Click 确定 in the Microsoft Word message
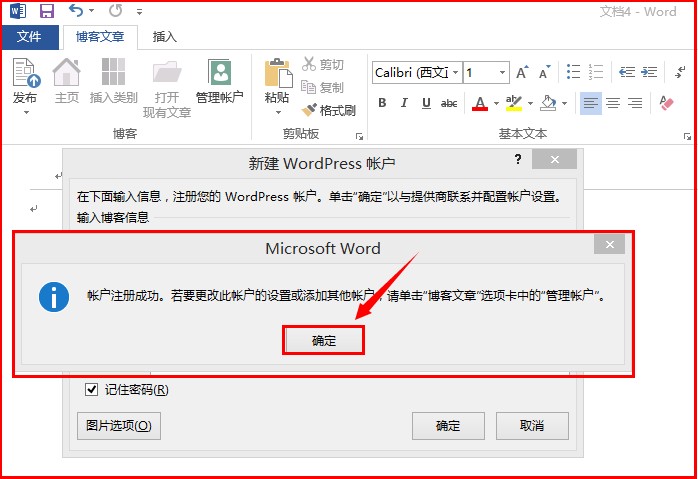The height and width of the screenshot is (479, 698). click(324, 341)
